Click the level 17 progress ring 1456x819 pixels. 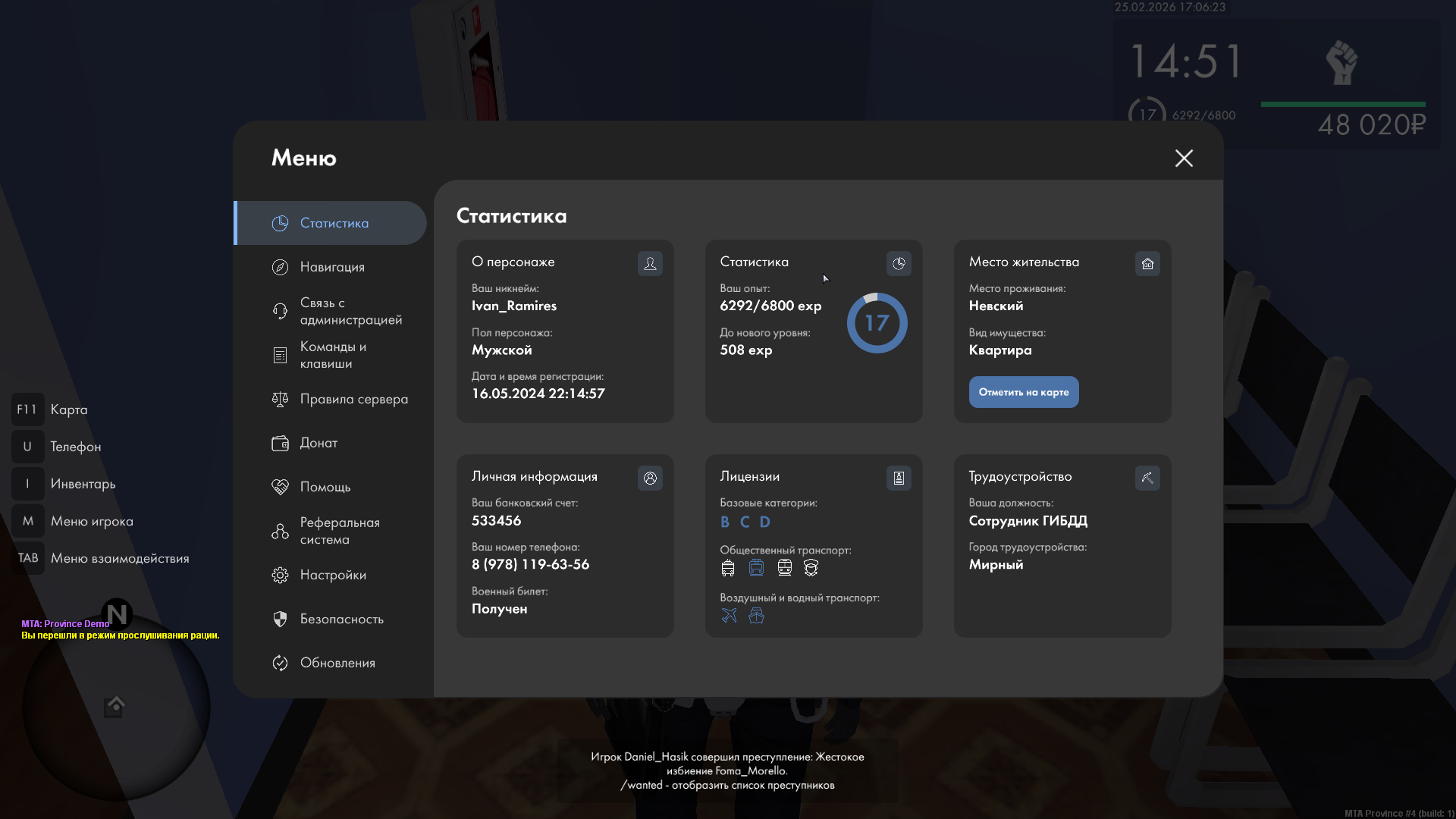tap(877, 323)
